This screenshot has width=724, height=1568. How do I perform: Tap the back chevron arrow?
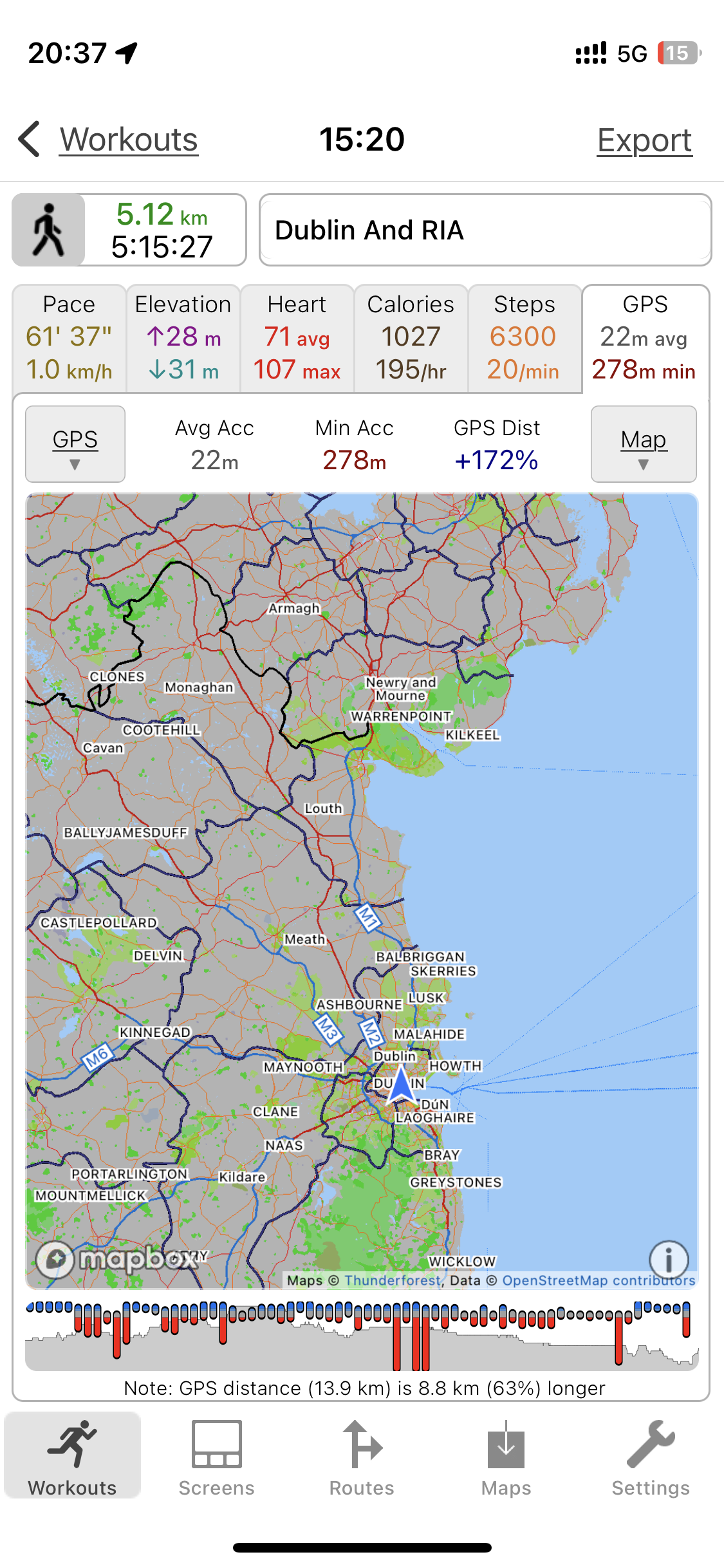coord(30,139)
